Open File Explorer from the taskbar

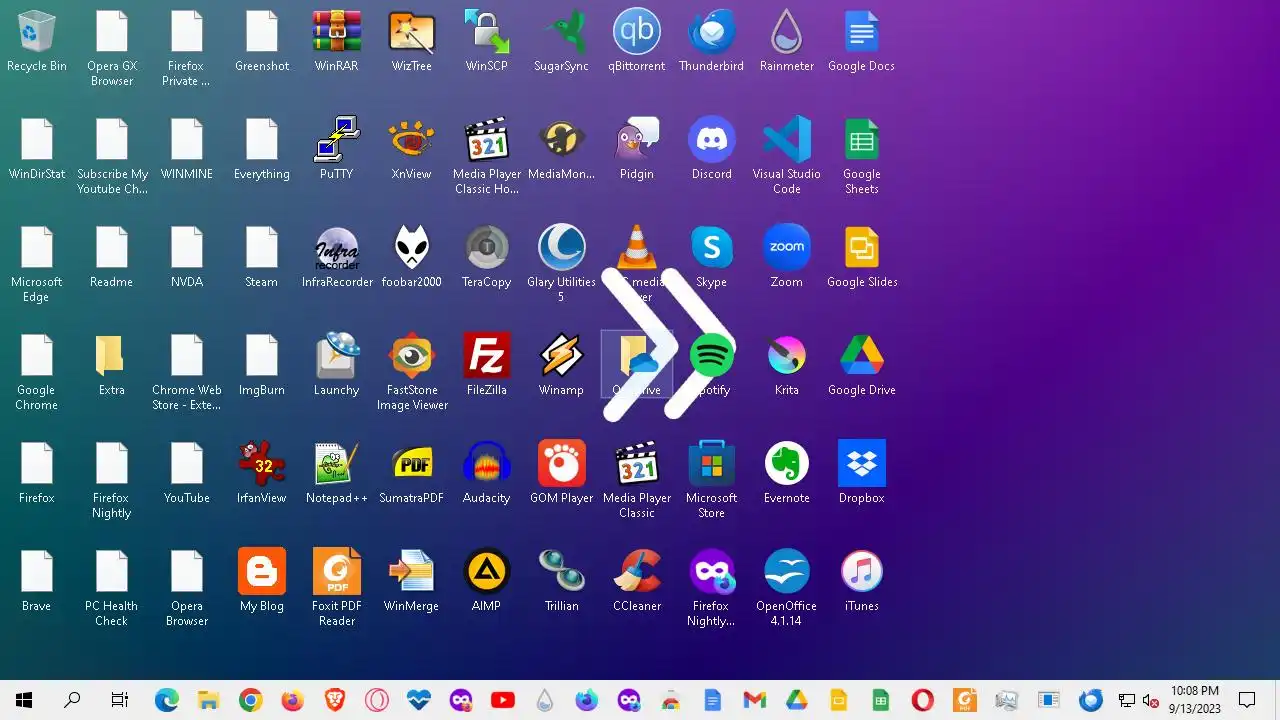pos(208,700)
